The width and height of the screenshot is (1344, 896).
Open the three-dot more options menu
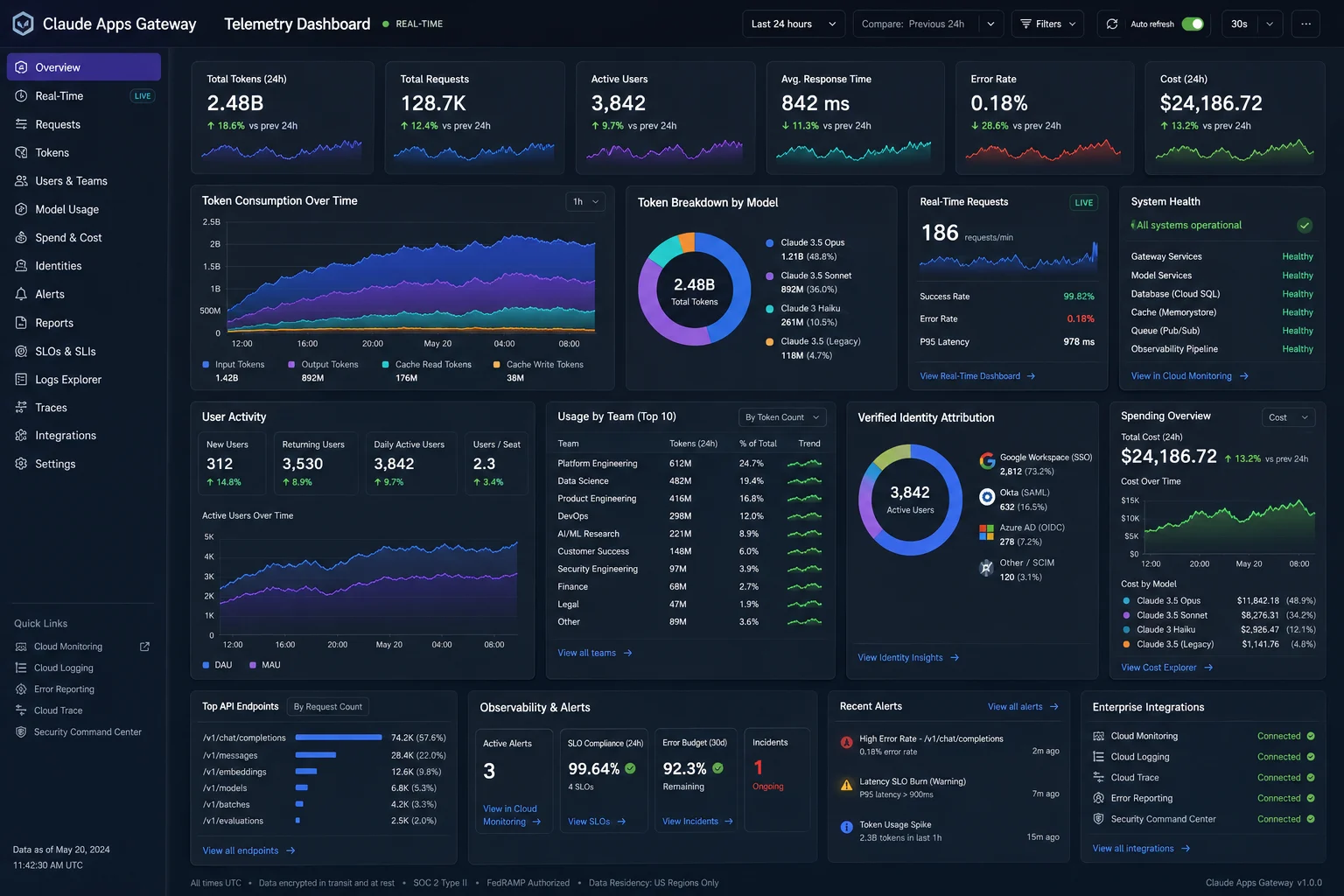click(x=1305, y=24)
